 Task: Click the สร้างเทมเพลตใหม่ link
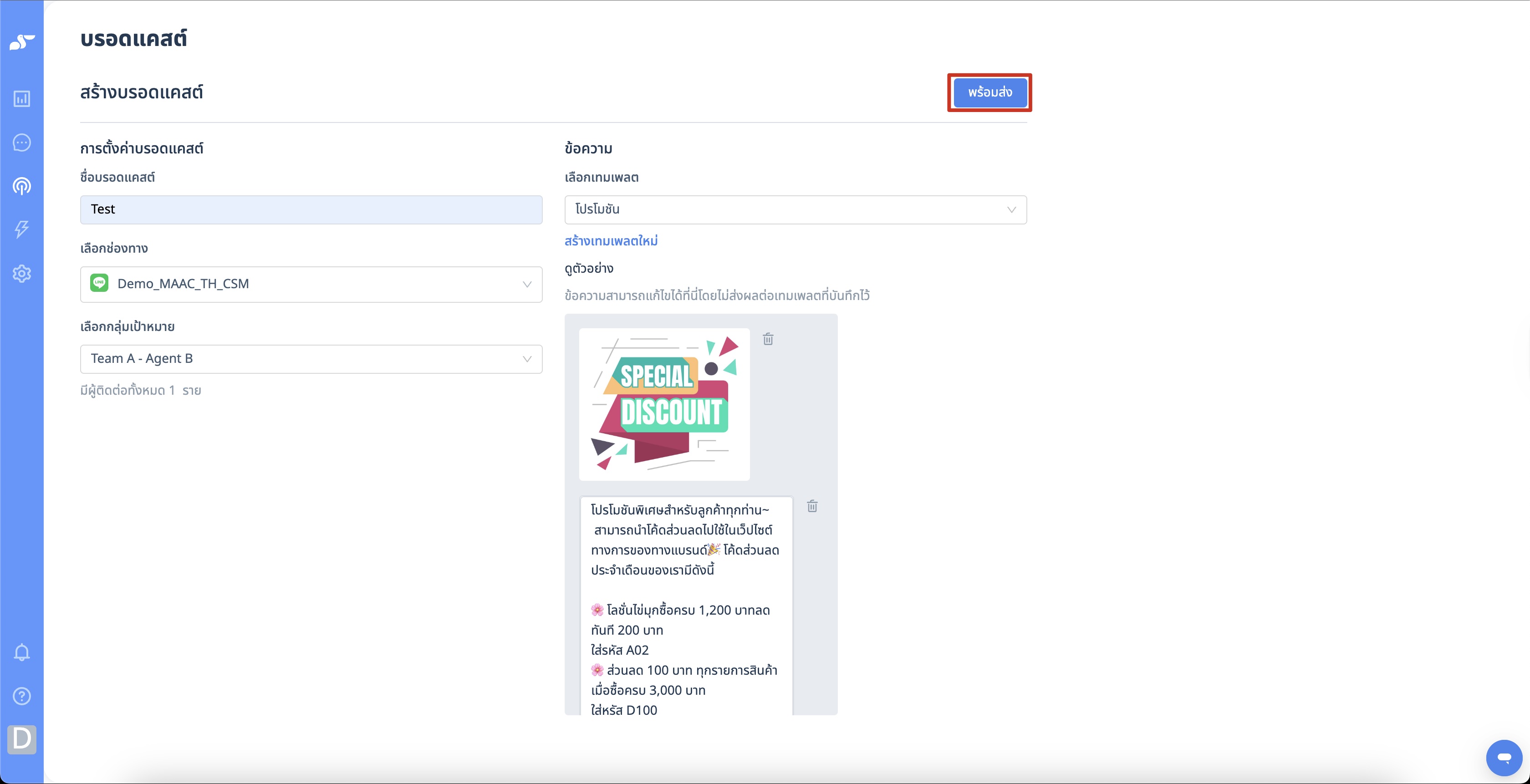[611, 241]
